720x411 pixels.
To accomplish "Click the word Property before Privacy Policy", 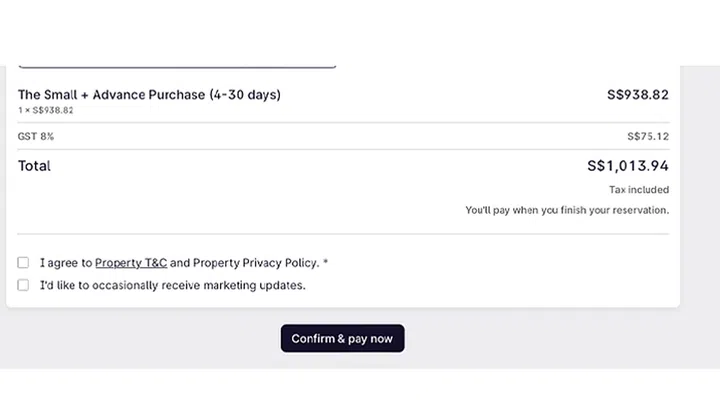I will pos(216,263).
